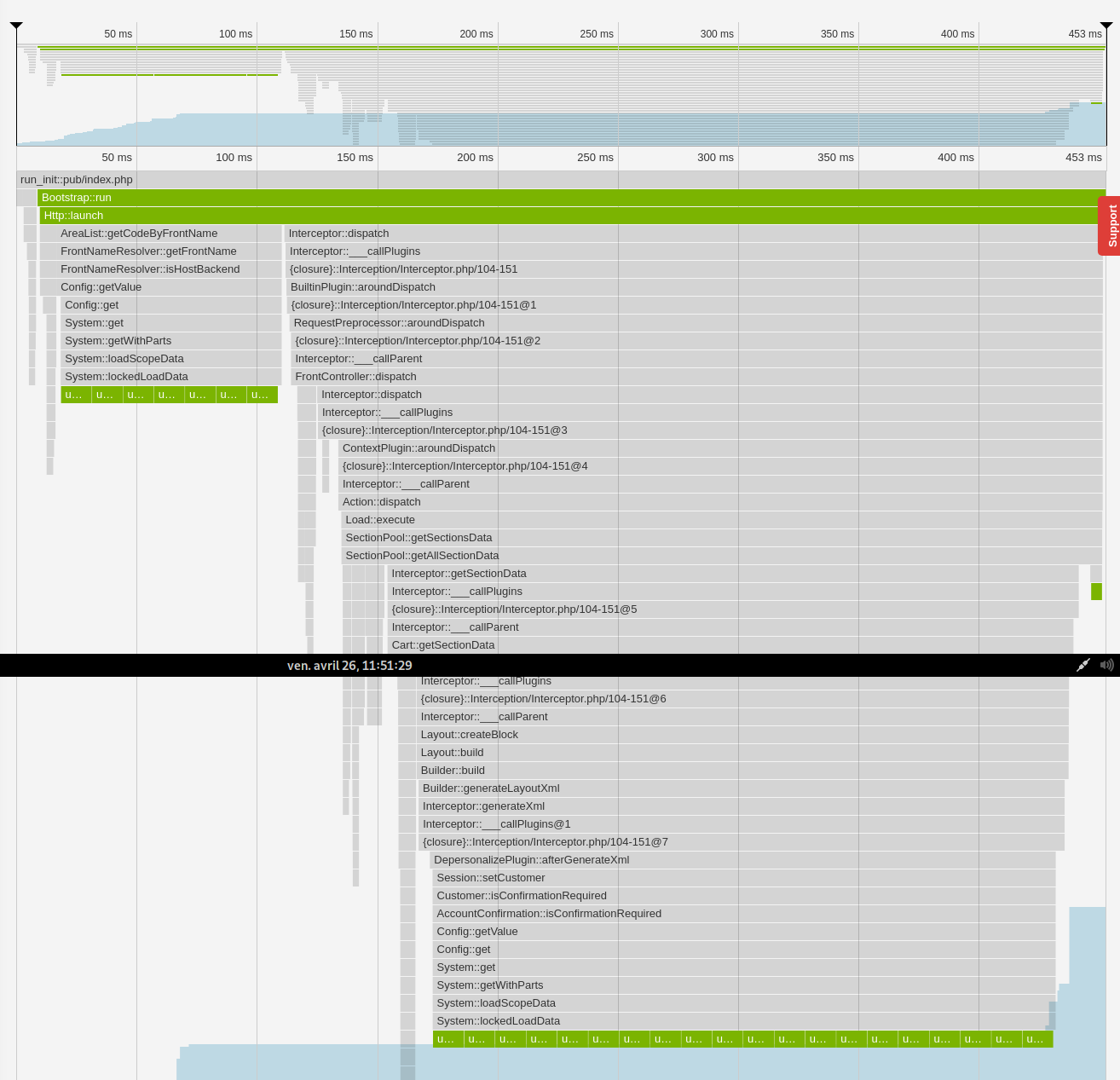Click the speaker volume icon on the black notification bar
Image resolution: width=1120 pixels, height=1080 pixels.
pyautogui.click(x=1107, y=665)
